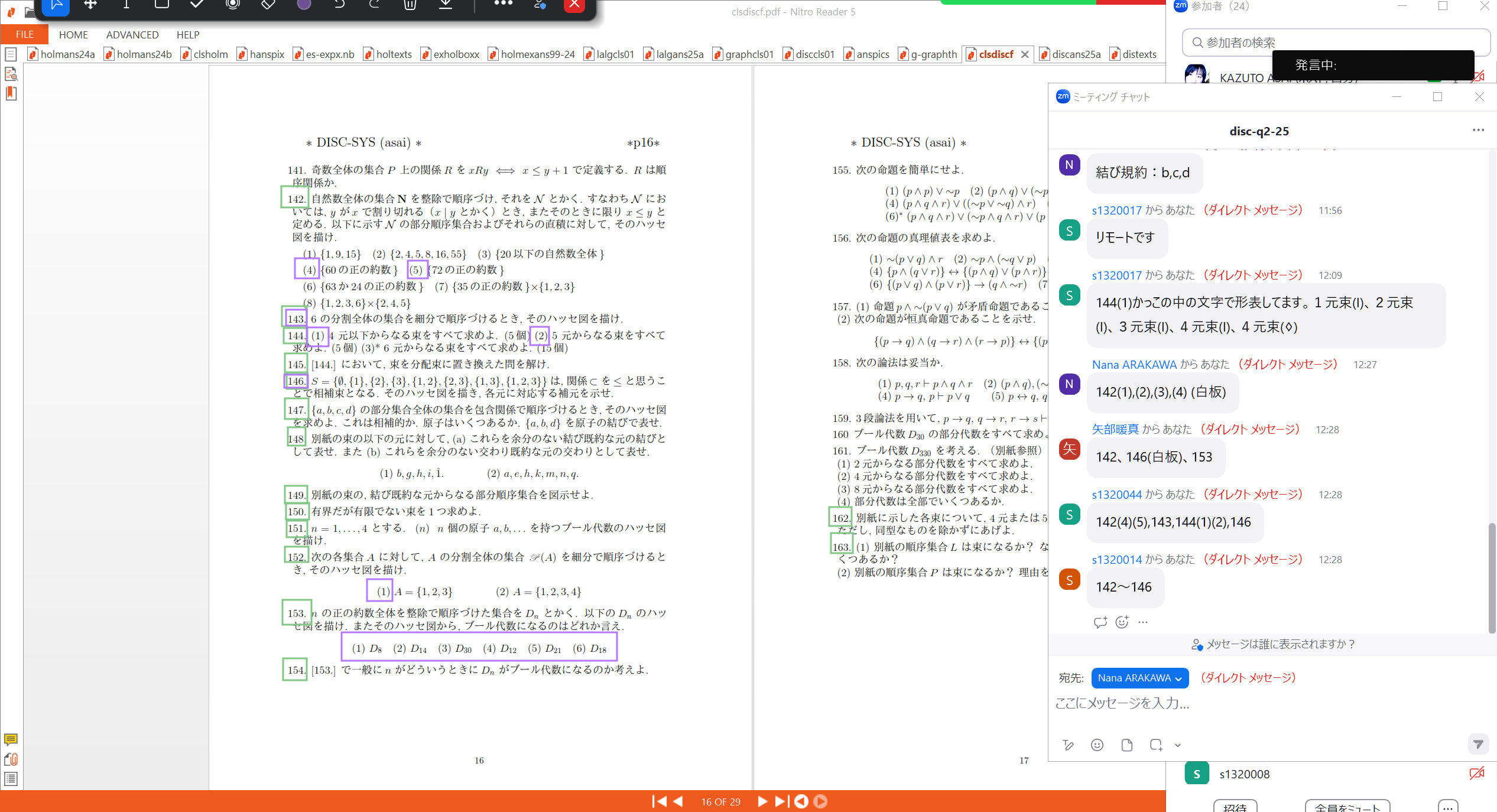This screenshot has width=1497, height=812.
Task: Send the chat message
Action: coord(1477,744)
